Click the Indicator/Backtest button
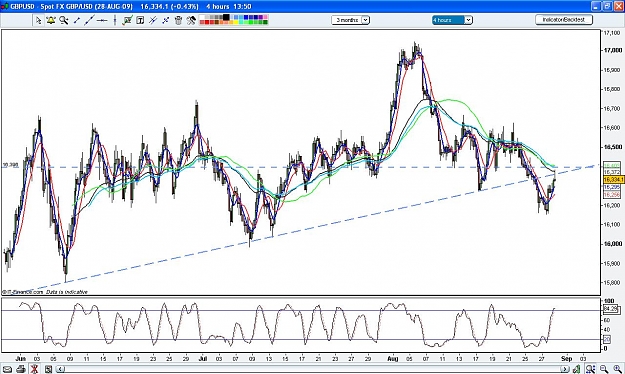This screenshot has height=374, width=625. [x=564, y=20]
